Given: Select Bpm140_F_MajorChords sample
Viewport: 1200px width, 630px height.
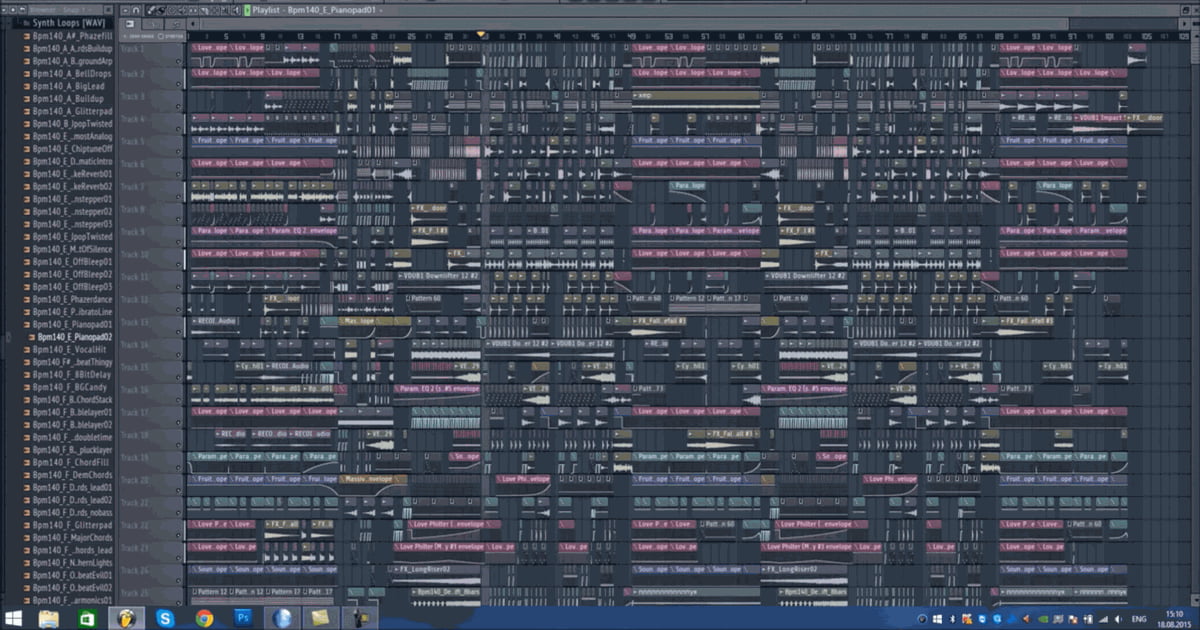Looking at the screenshot, I should (x=70, y=537).
